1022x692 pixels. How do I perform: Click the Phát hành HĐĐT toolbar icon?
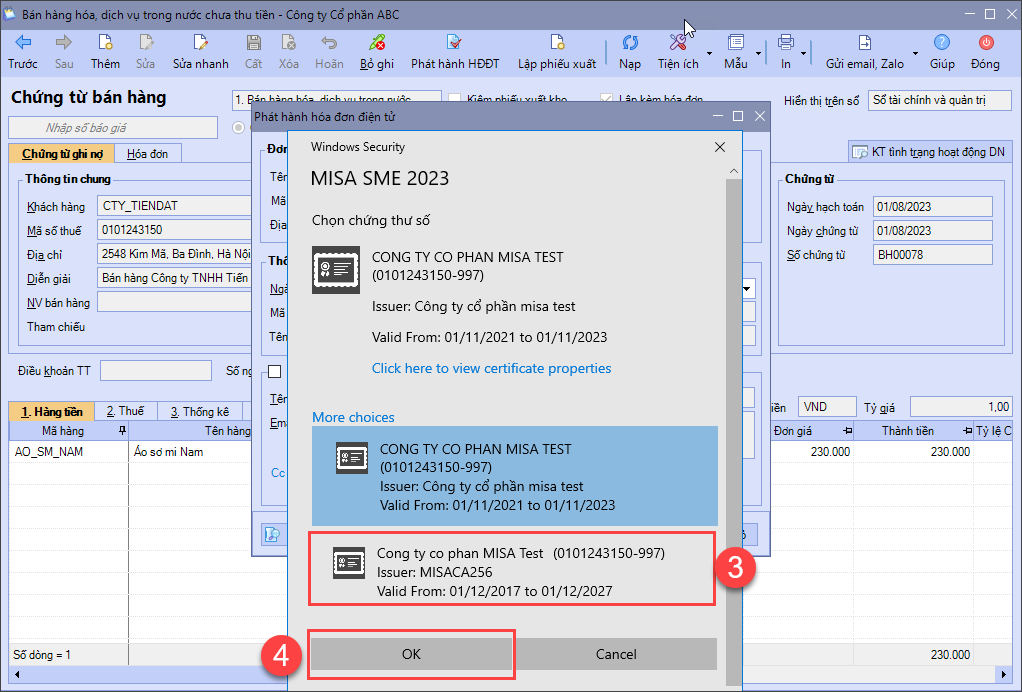(x=455, y=43)
